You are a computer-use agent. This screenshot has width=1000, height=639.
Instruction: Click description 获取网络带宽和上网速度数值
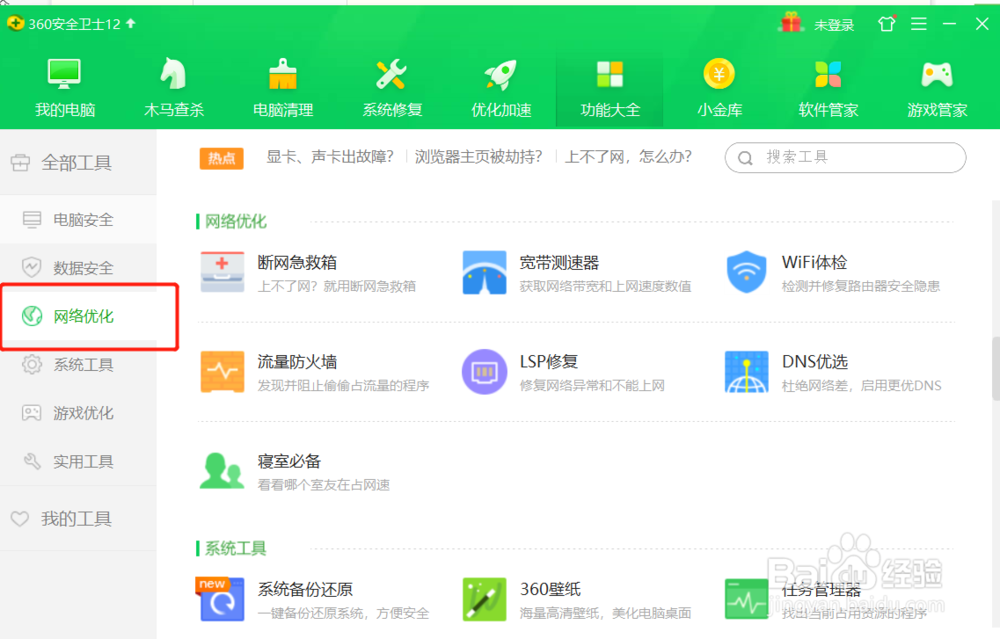pyautogui.click(x=605, y=286)
